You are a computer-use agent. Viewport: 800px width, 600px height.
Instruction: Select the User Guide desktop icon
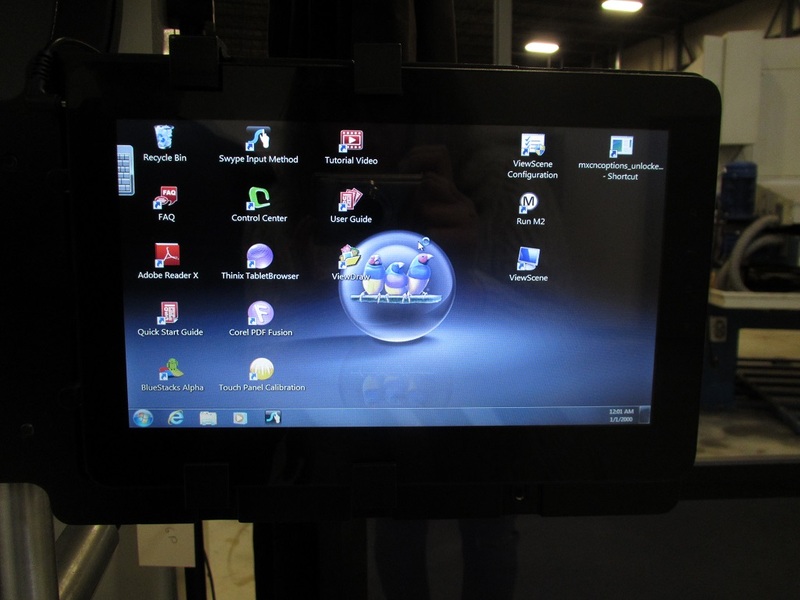pyautogui.click(x=351, y=200)
